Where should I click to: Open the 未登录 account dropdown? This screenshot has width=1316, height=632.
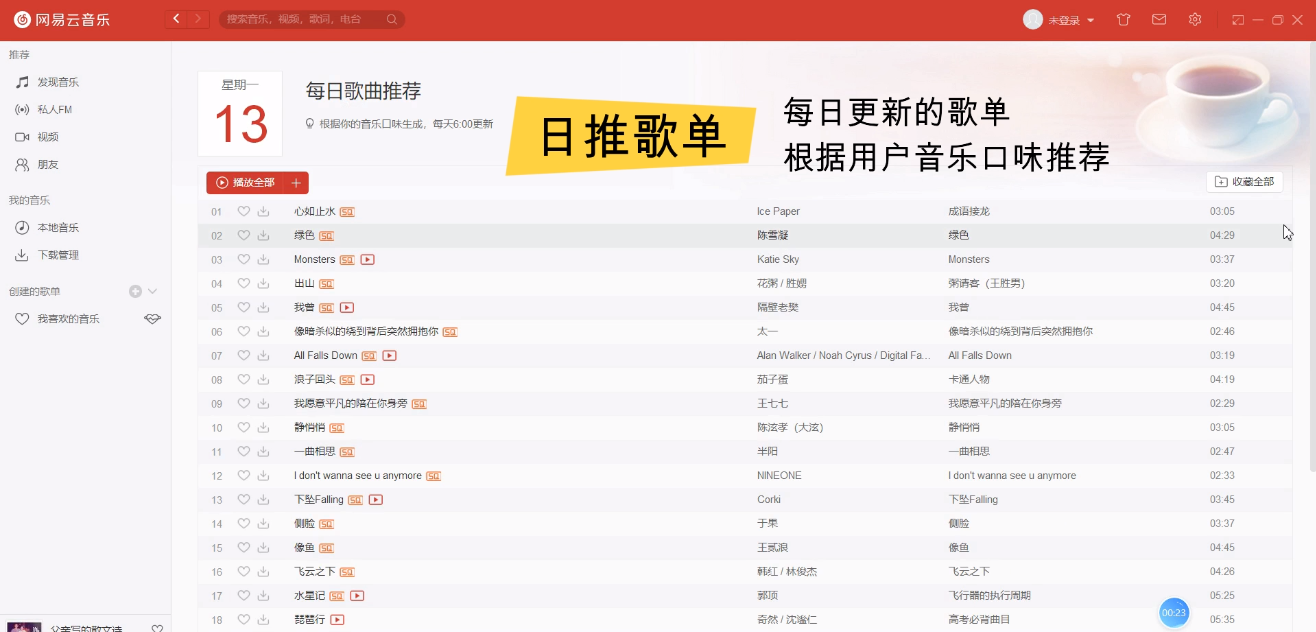tap(1057, 19)
